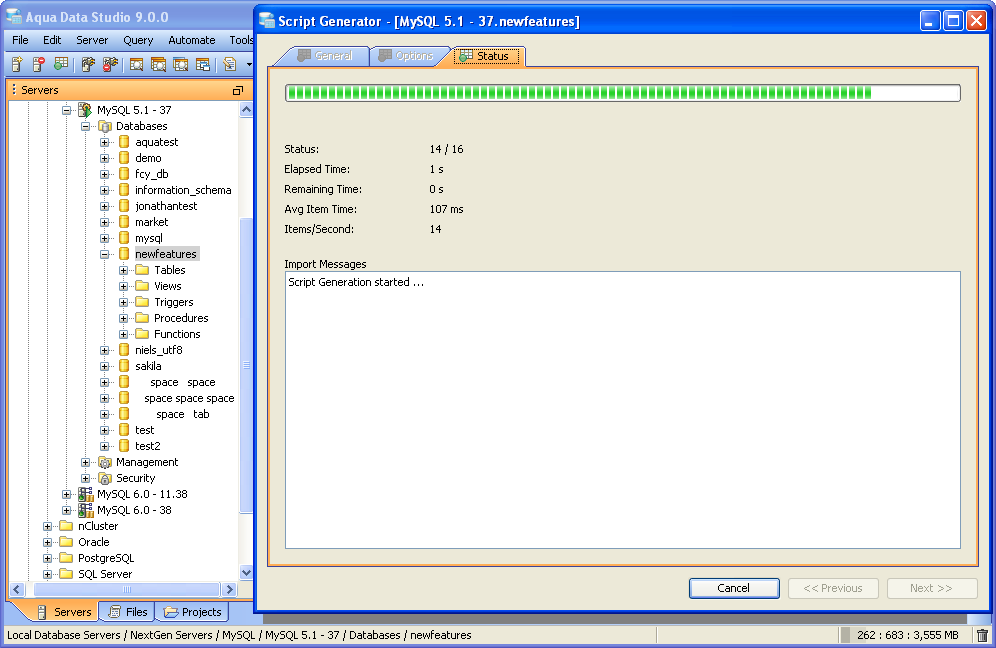Click the Servers tree vertical scroll up arrow
Screen dimensions: 996x648
246,110
